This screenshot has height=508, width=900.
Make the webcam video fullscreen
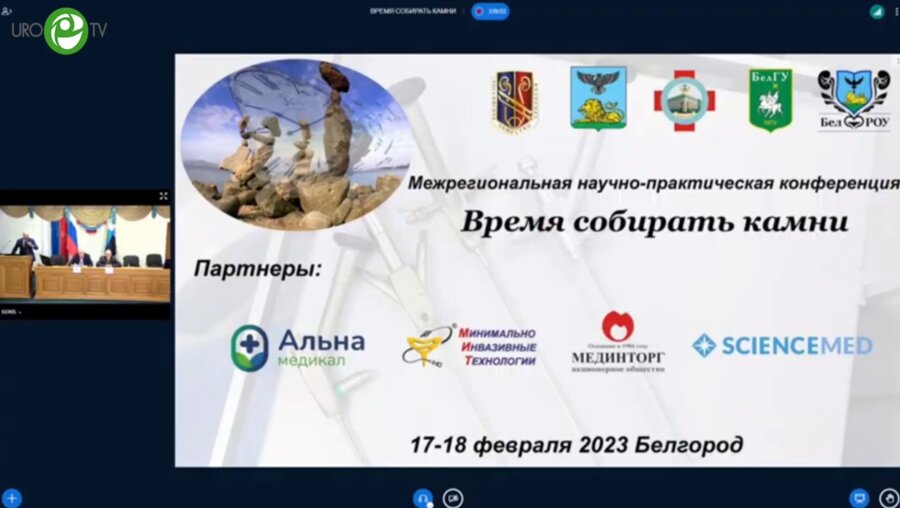click(x=164, y=197)
